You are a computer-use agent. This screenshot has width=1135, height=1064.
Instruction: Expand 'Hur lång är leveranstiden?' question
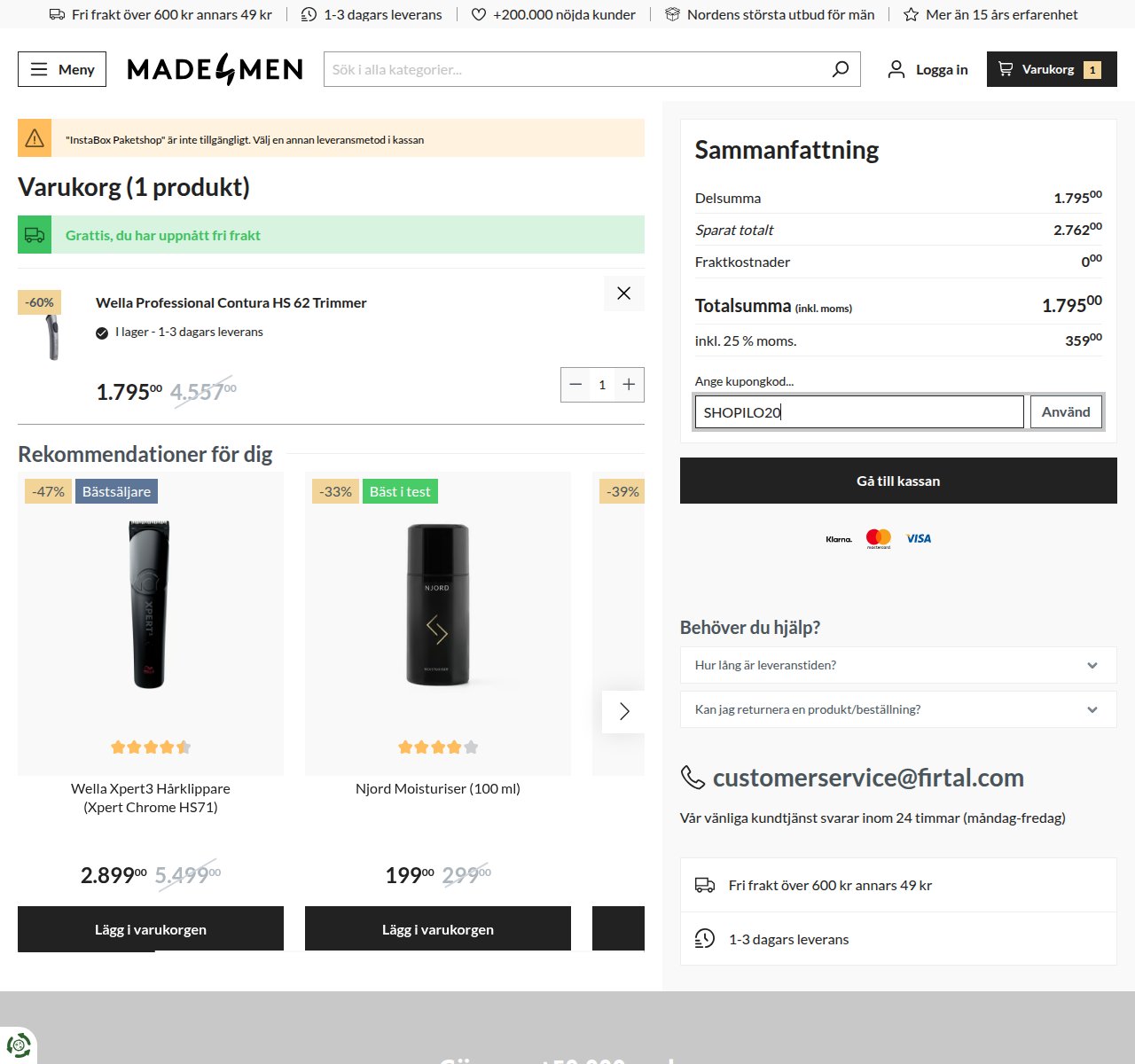(898, 665)
